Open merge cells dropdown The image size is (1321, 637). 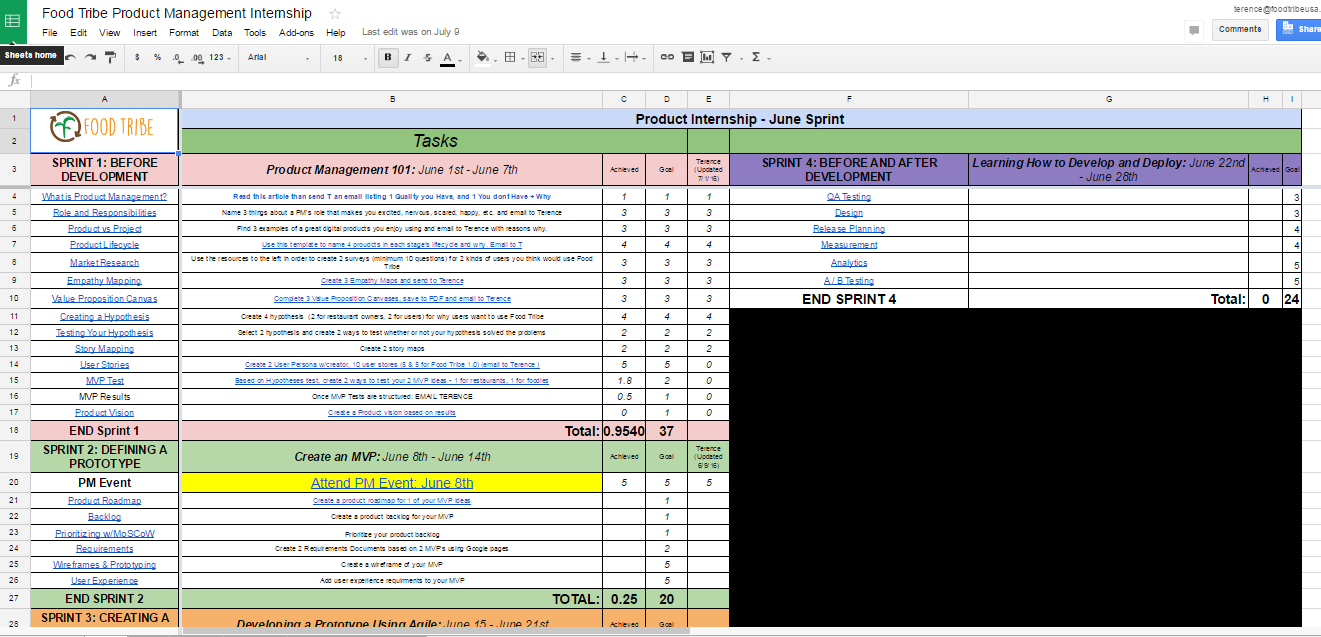click(x=540, y=58)
